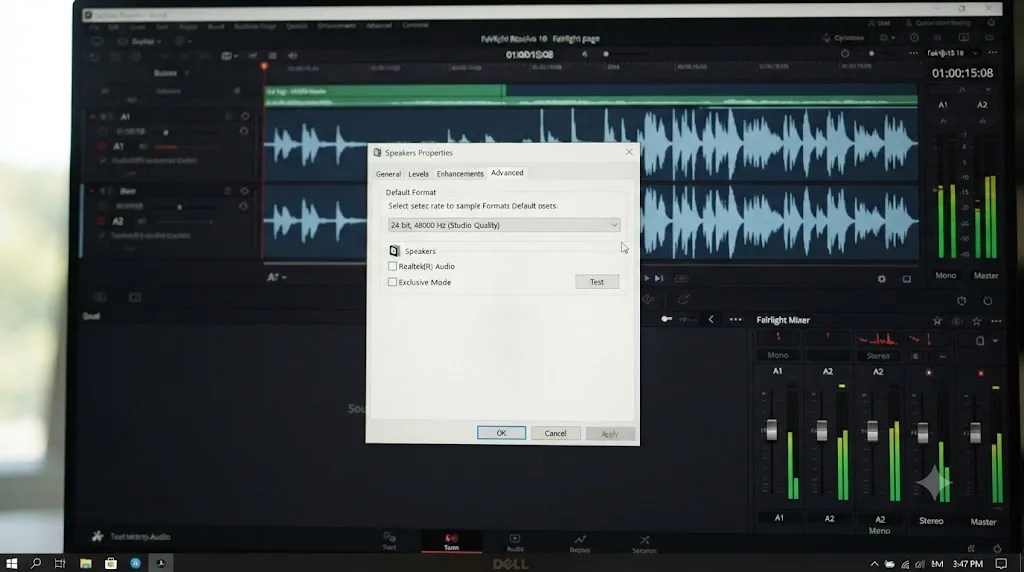1024x572 pixels.
Task: Click the first star icon in Fairlight Mixer header
Action: coord(937,321)
